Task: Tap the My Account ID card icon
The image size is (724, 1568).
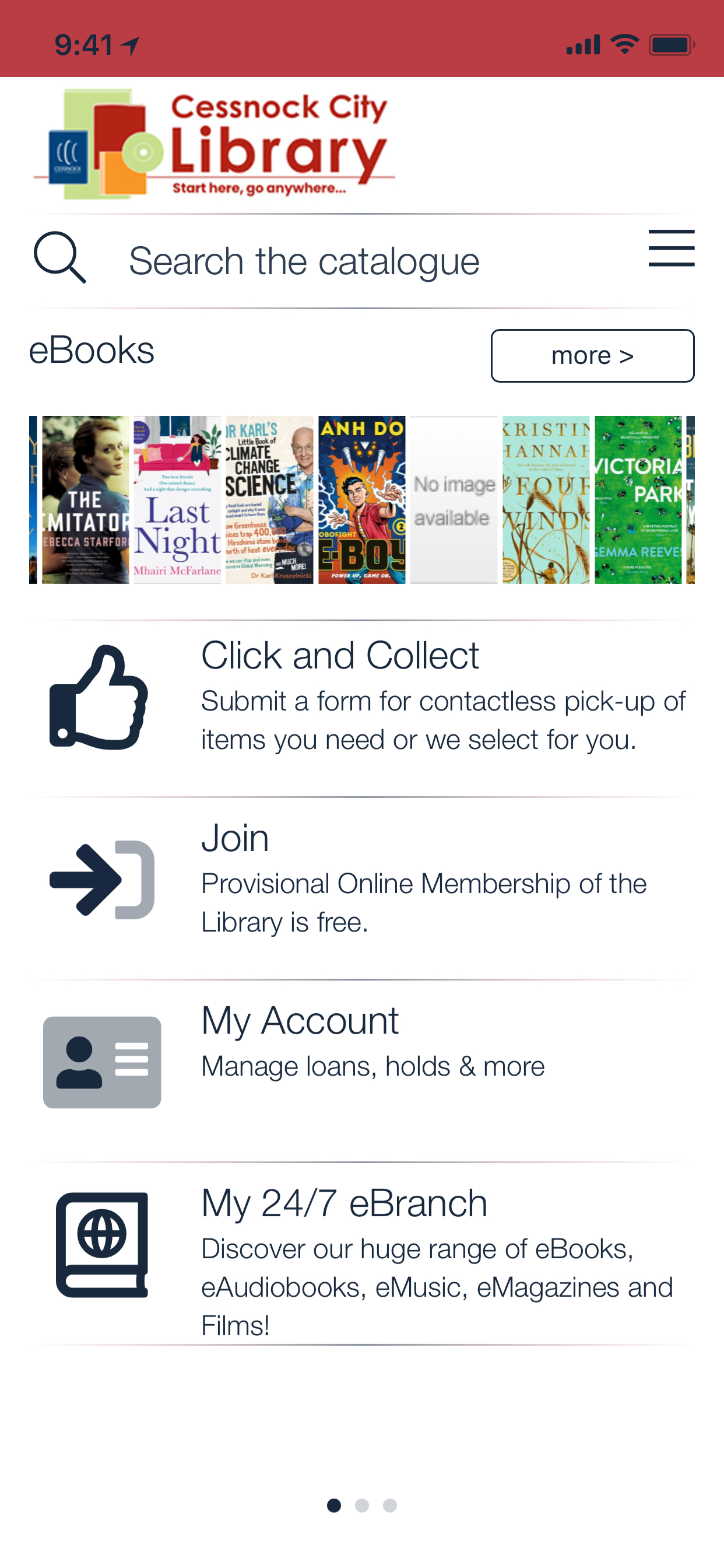Action: (x=101, y=1062)
